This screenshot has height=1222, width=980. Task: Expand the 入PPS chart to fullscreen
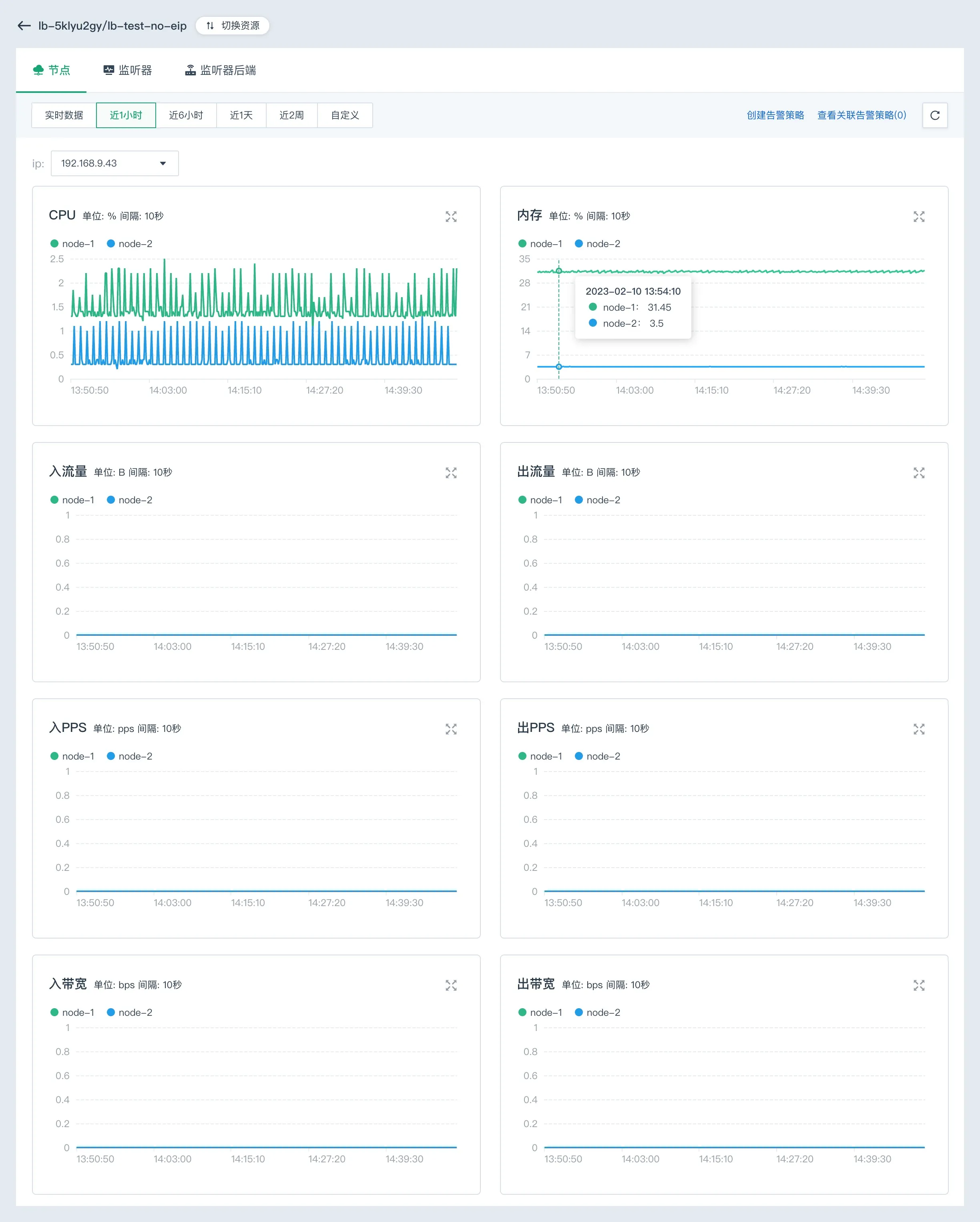click(451, 729)
